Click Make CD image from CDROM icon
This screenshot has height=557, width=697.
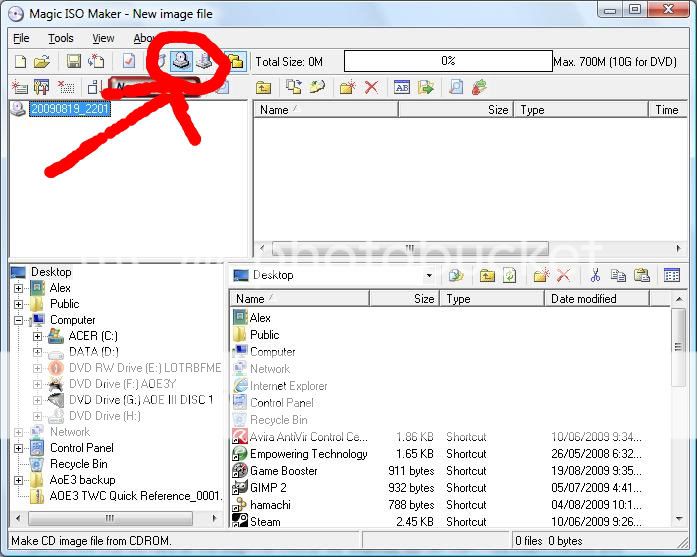pos(181,61)
